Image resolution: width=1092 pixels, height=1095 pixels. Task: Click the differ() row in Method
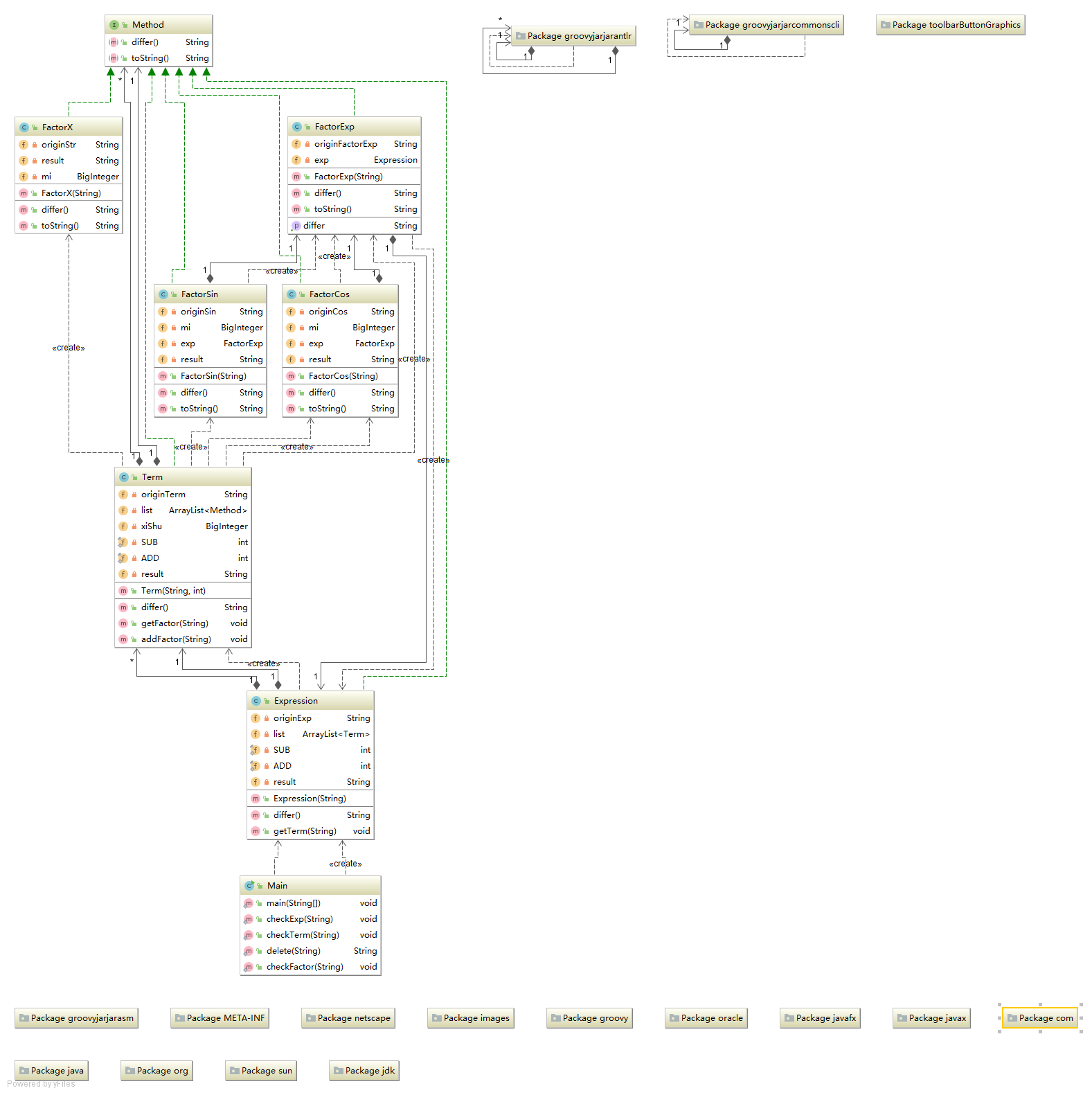[x=159, y=42]
